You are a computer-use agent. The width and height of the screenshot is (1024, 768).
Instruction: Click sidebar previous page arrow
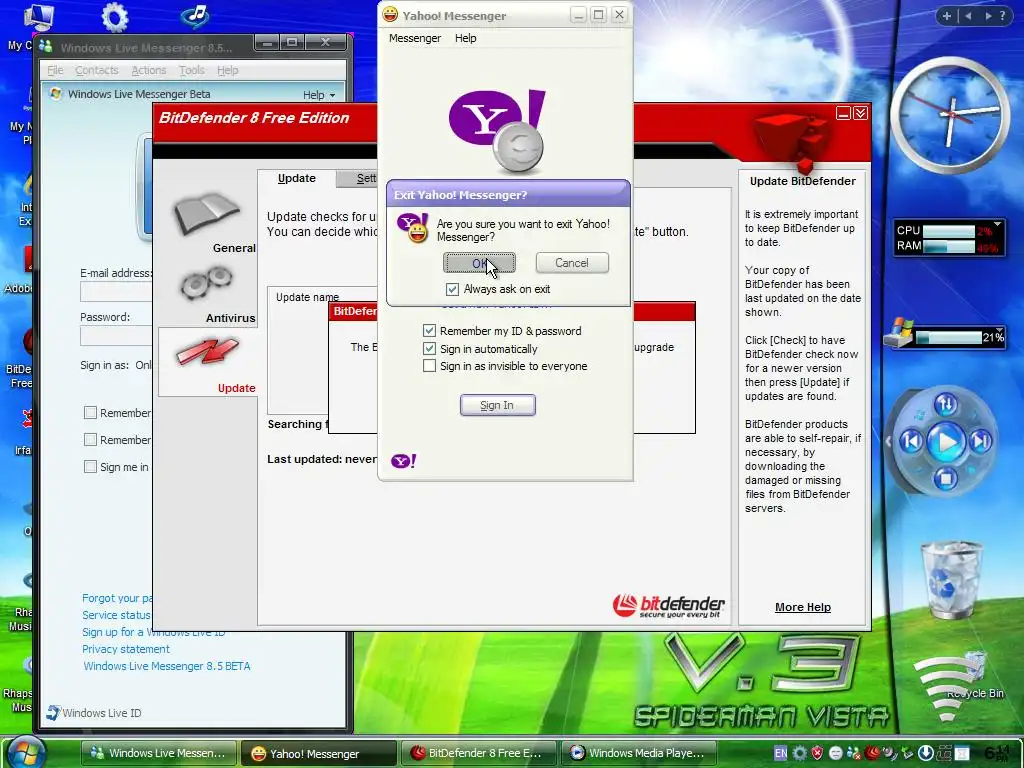(x=968, y=16)
